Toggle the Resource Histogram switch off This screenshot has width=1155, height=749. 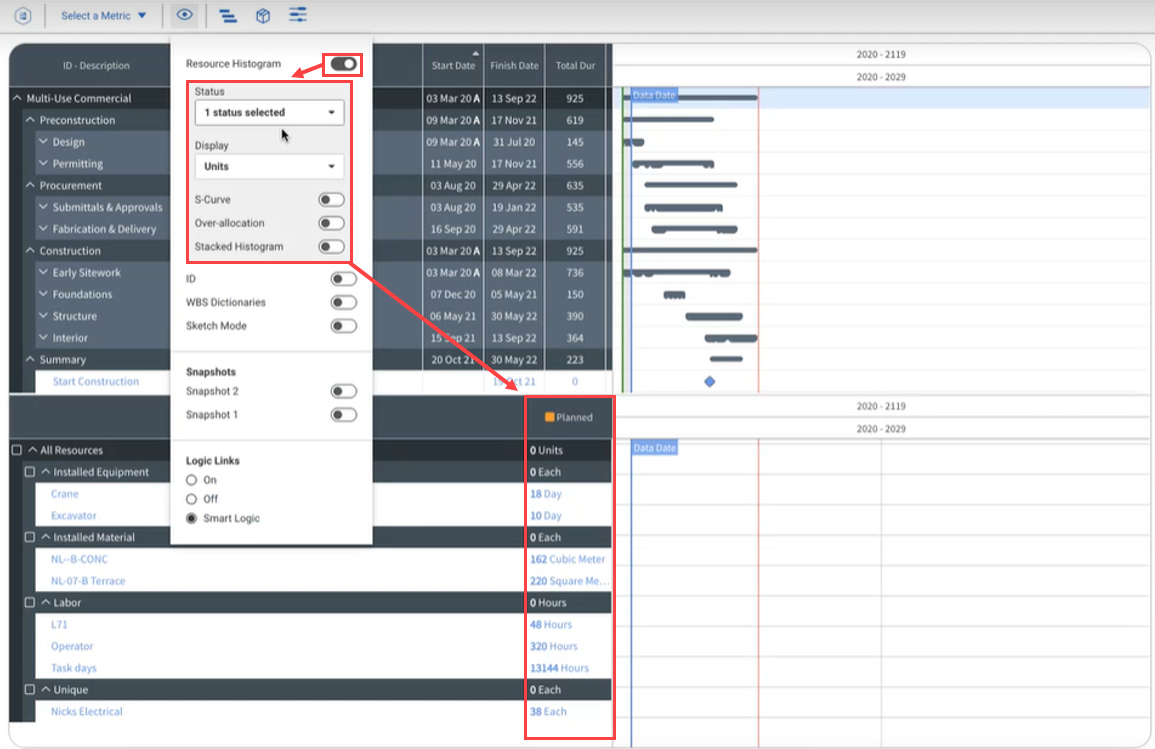pos(343,63)
